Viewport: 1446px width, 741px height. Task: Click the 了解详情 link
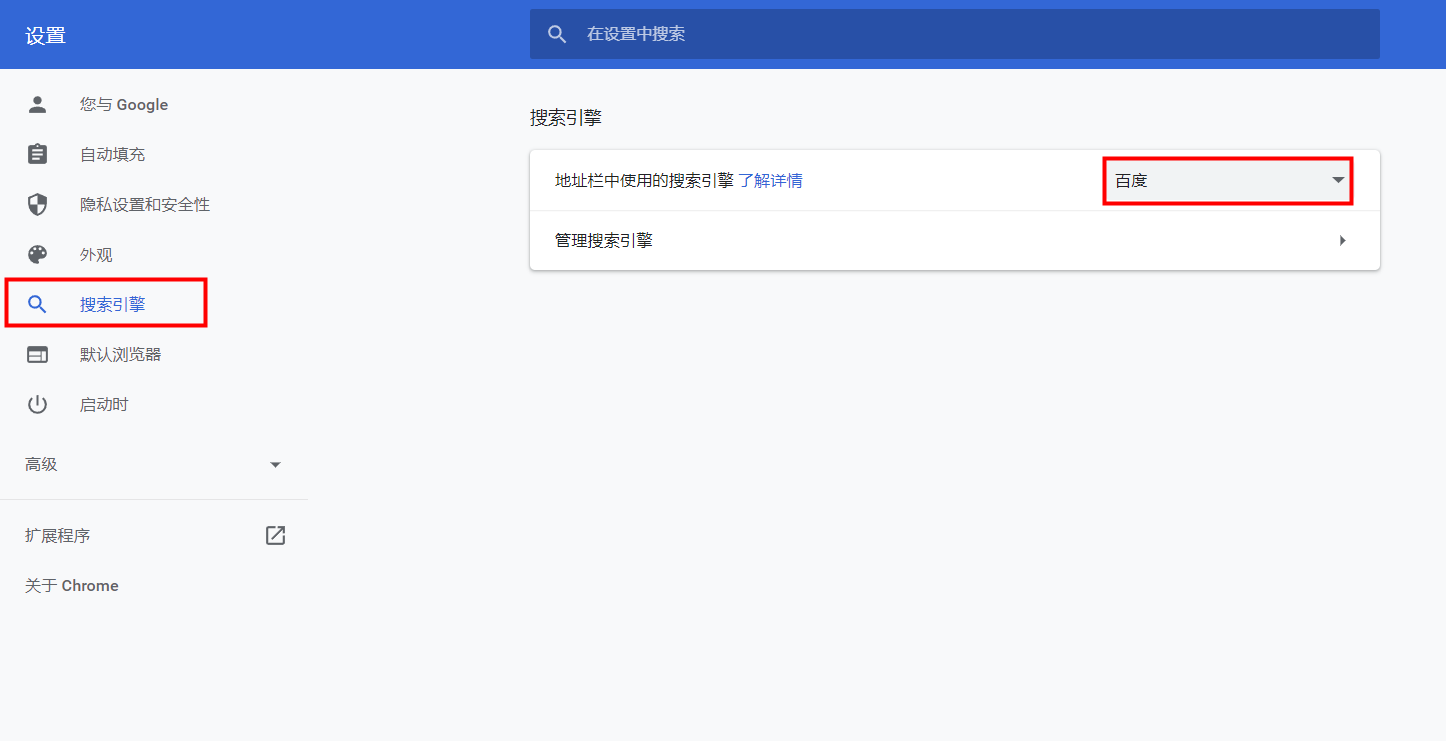click(770, 181)
